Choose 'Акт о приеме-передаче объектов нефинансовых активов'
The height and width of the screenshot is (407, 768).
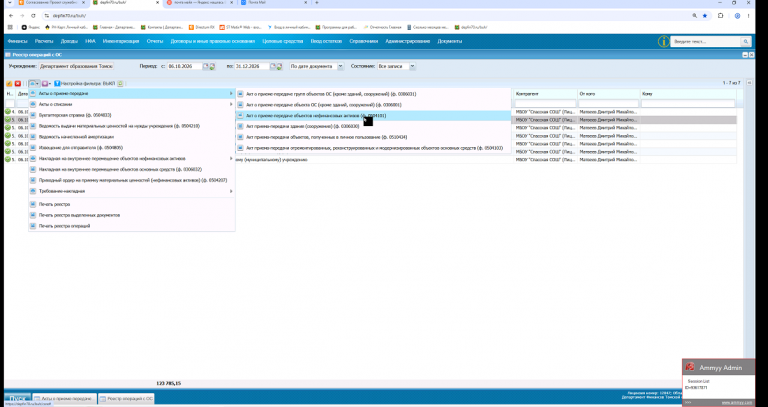click(x=374, y=116)
